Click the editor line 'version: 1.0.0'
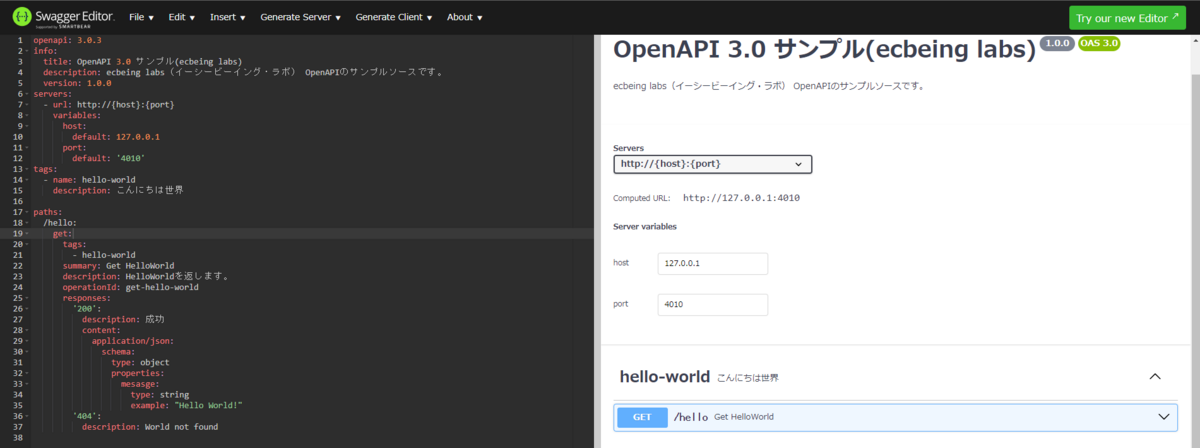This screenshot has height=448, width=1200. [77, 83]
